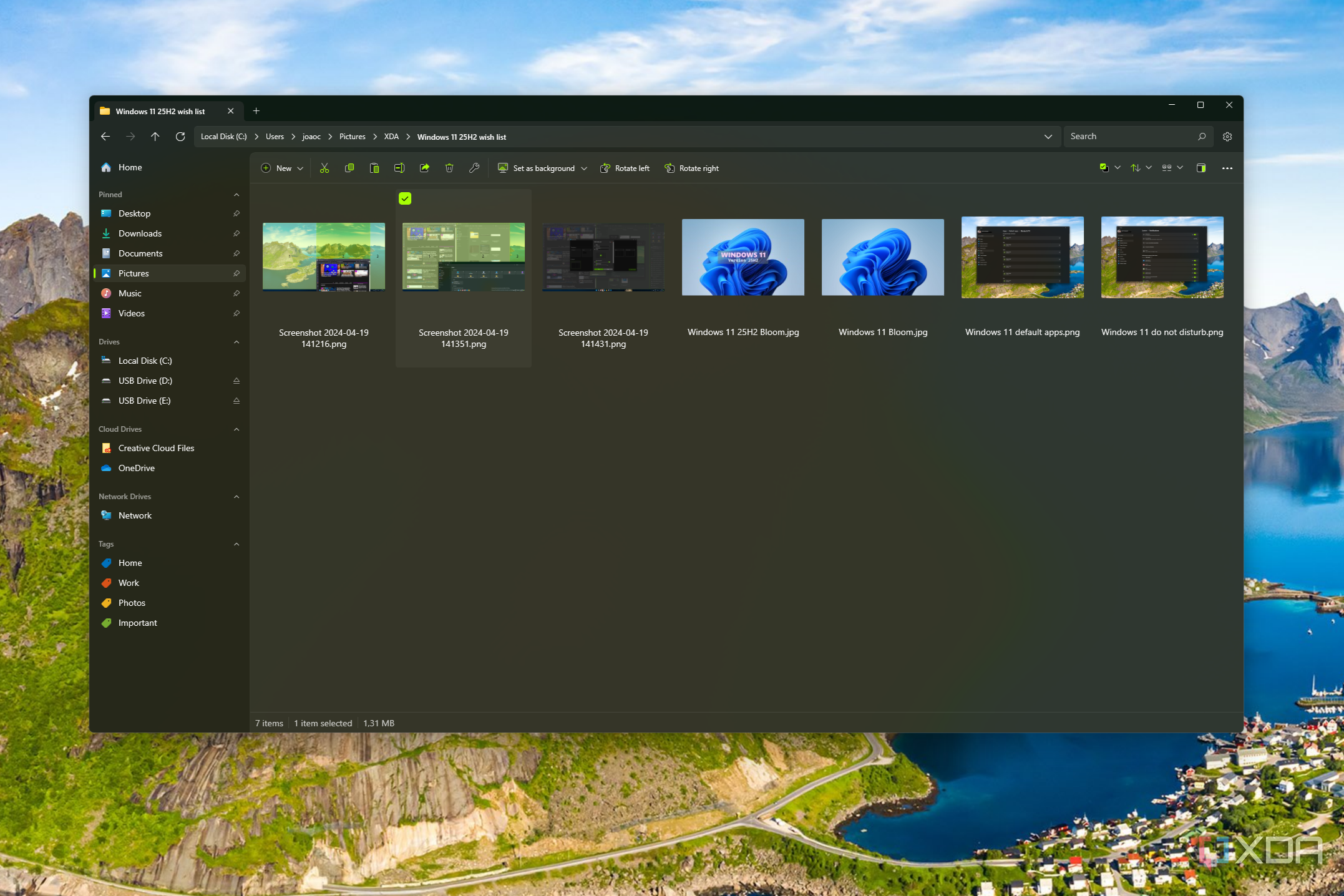Toggle the preview pane
The width and height of the screenshot is (1344, 896).
(1200, 168)
